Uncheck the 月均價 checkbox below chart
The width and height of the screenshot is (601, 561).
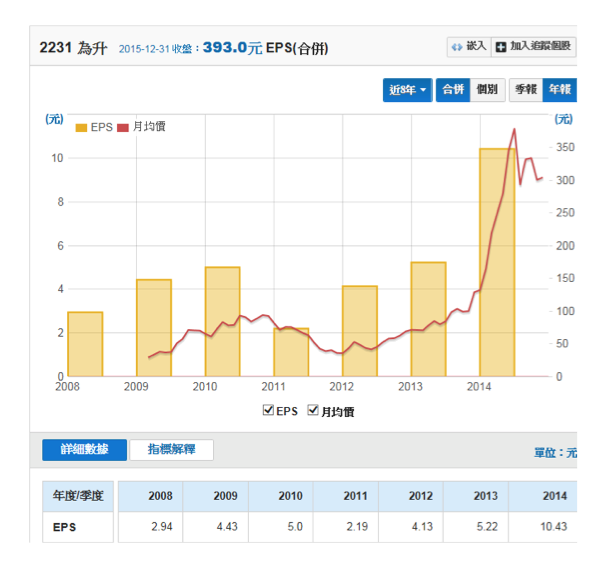pyautogui.click(x=314, y=410)
